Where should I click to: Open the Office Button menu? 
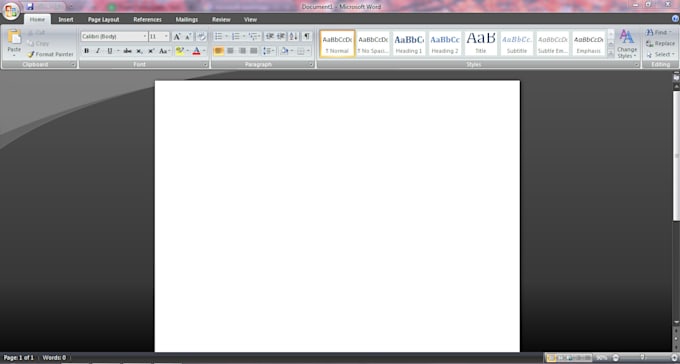(10, 11)
